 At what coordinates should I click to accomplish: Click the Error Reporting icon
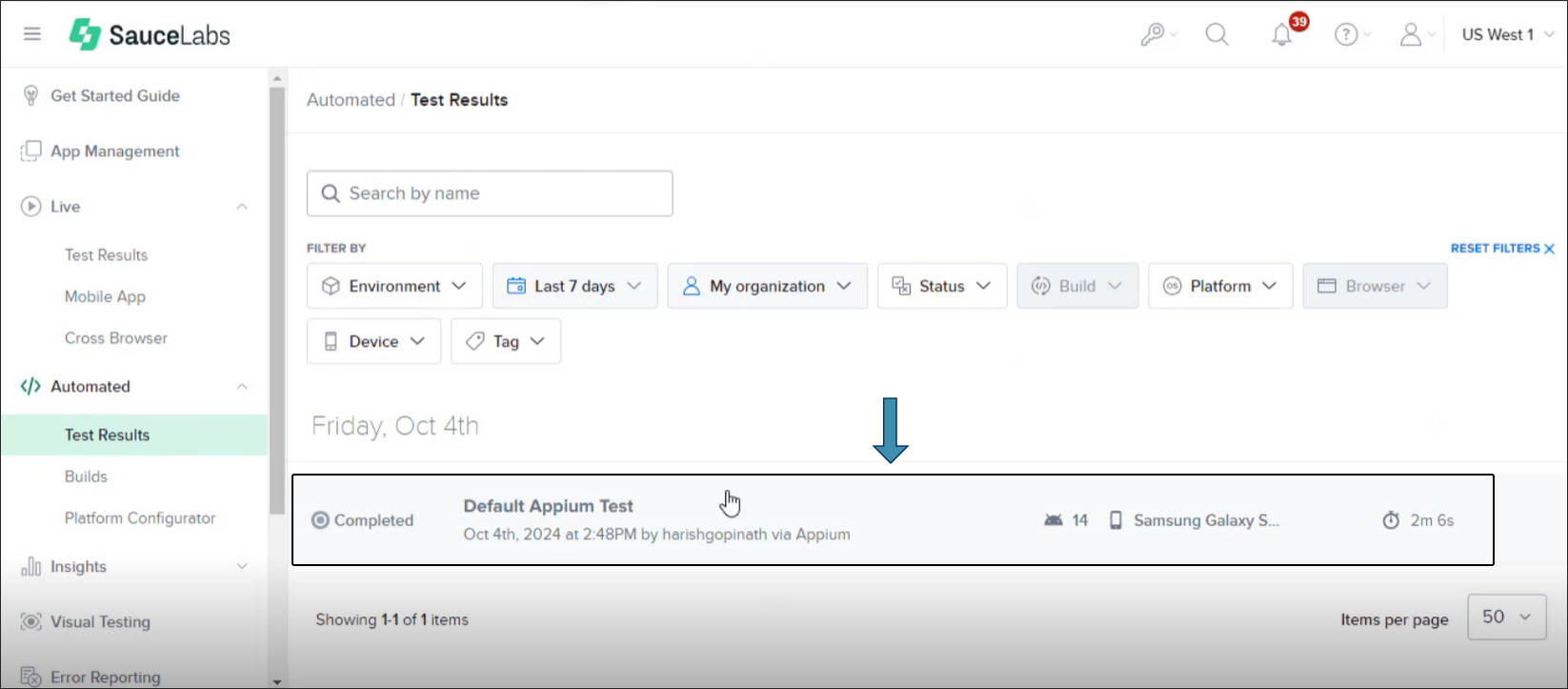30,677
